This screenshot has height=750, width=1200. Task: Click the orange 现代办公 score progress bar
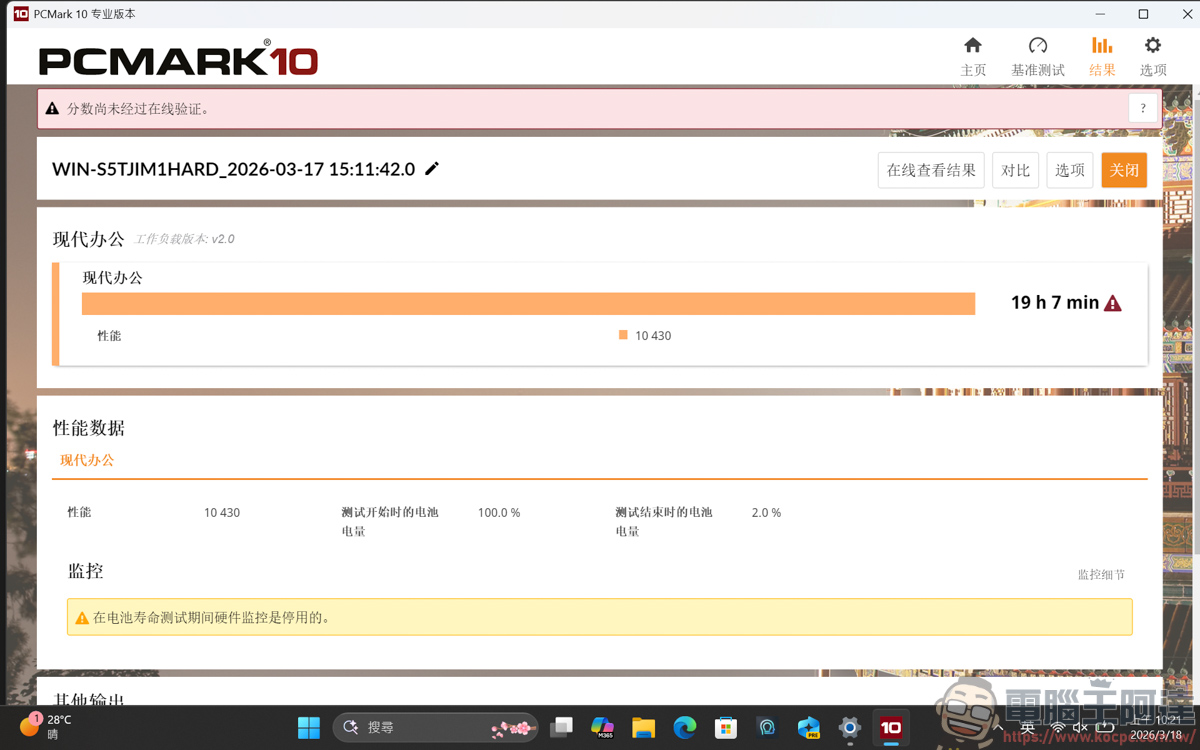click(530, 302)
